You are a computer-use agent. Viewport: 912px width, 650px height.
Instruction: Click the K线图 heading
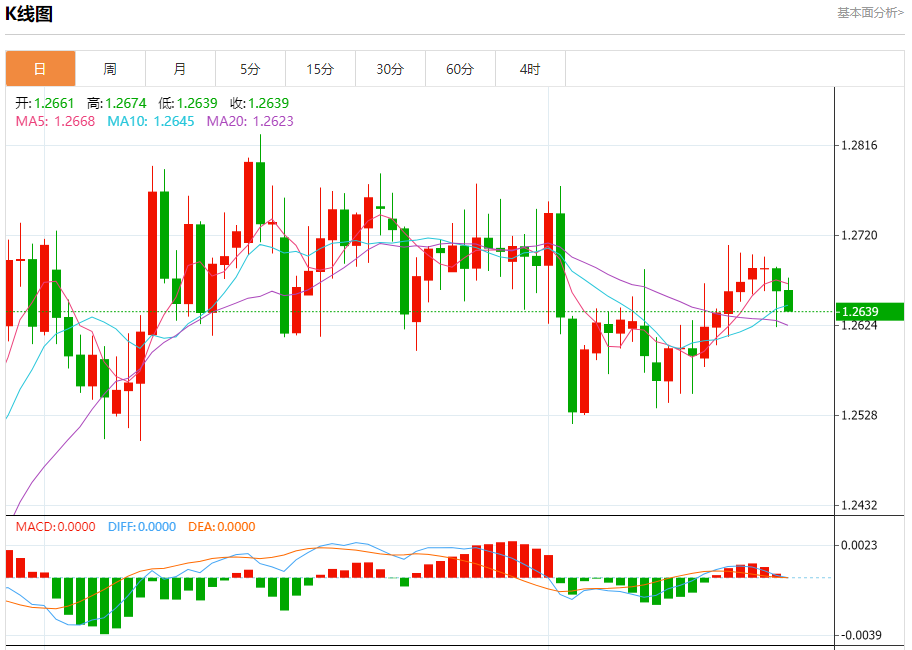coord(29,13)
